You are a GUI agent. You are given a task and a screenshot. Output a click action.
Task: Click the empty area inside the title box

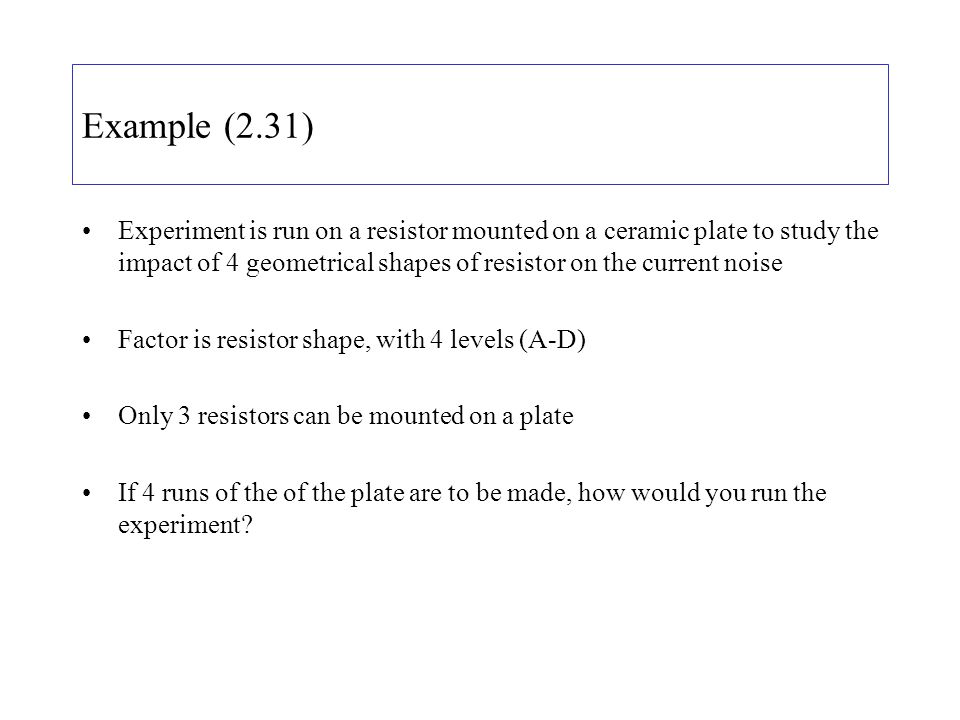[600, 125]
